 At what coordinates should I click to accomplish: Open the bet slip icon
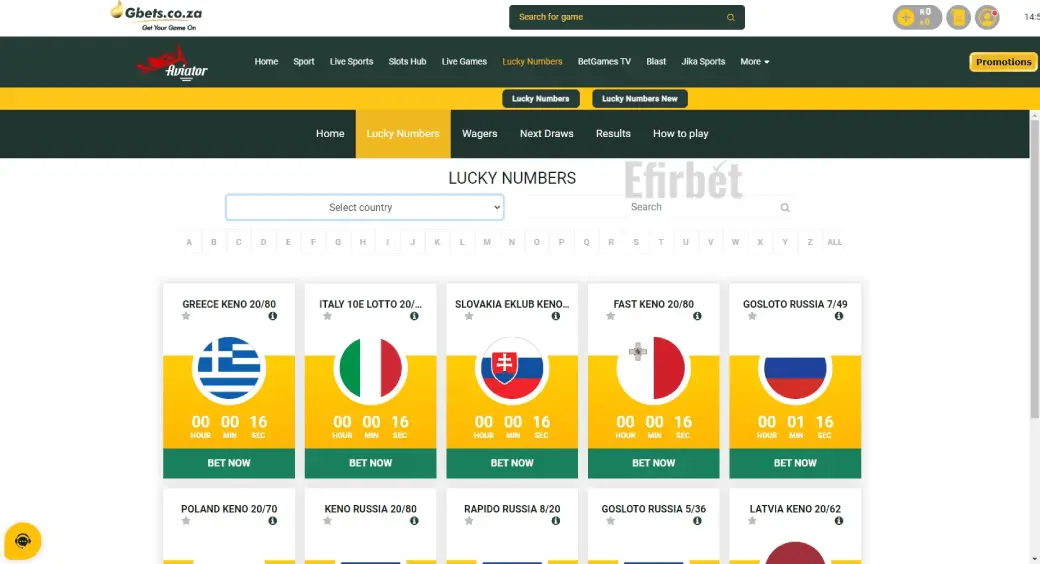958,17
